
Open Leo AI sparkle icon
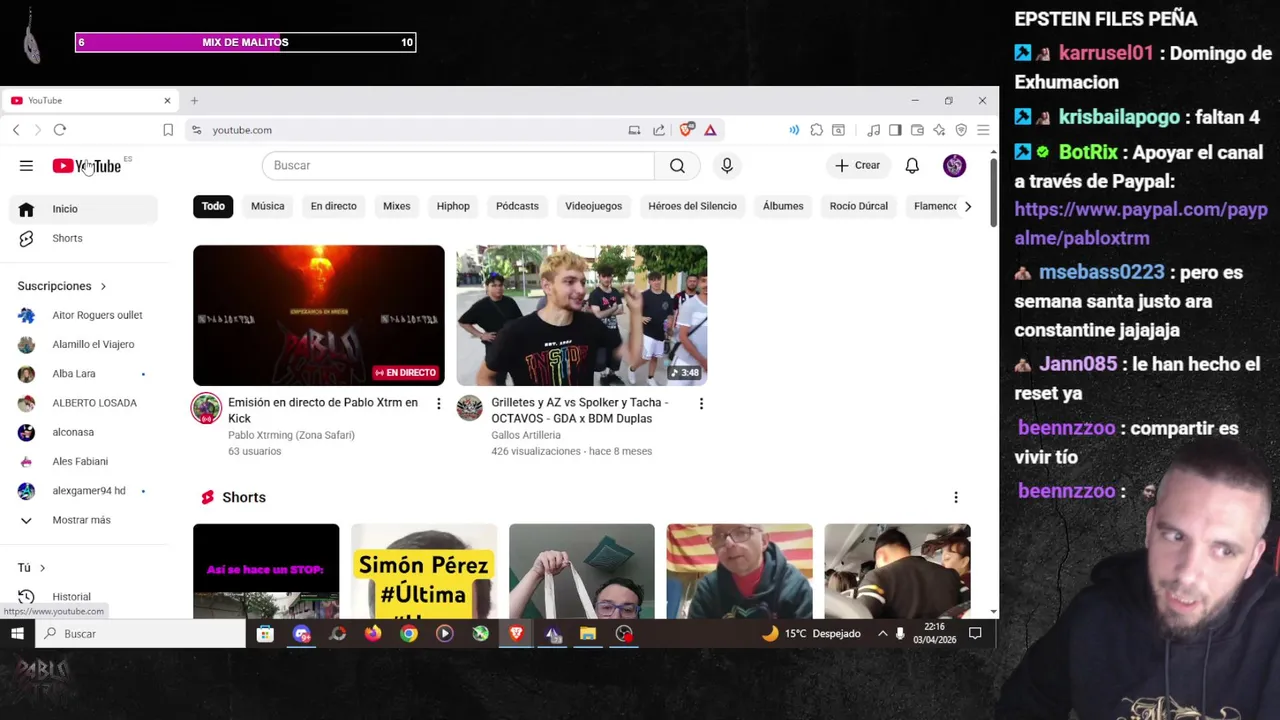(x=939, y=130)
